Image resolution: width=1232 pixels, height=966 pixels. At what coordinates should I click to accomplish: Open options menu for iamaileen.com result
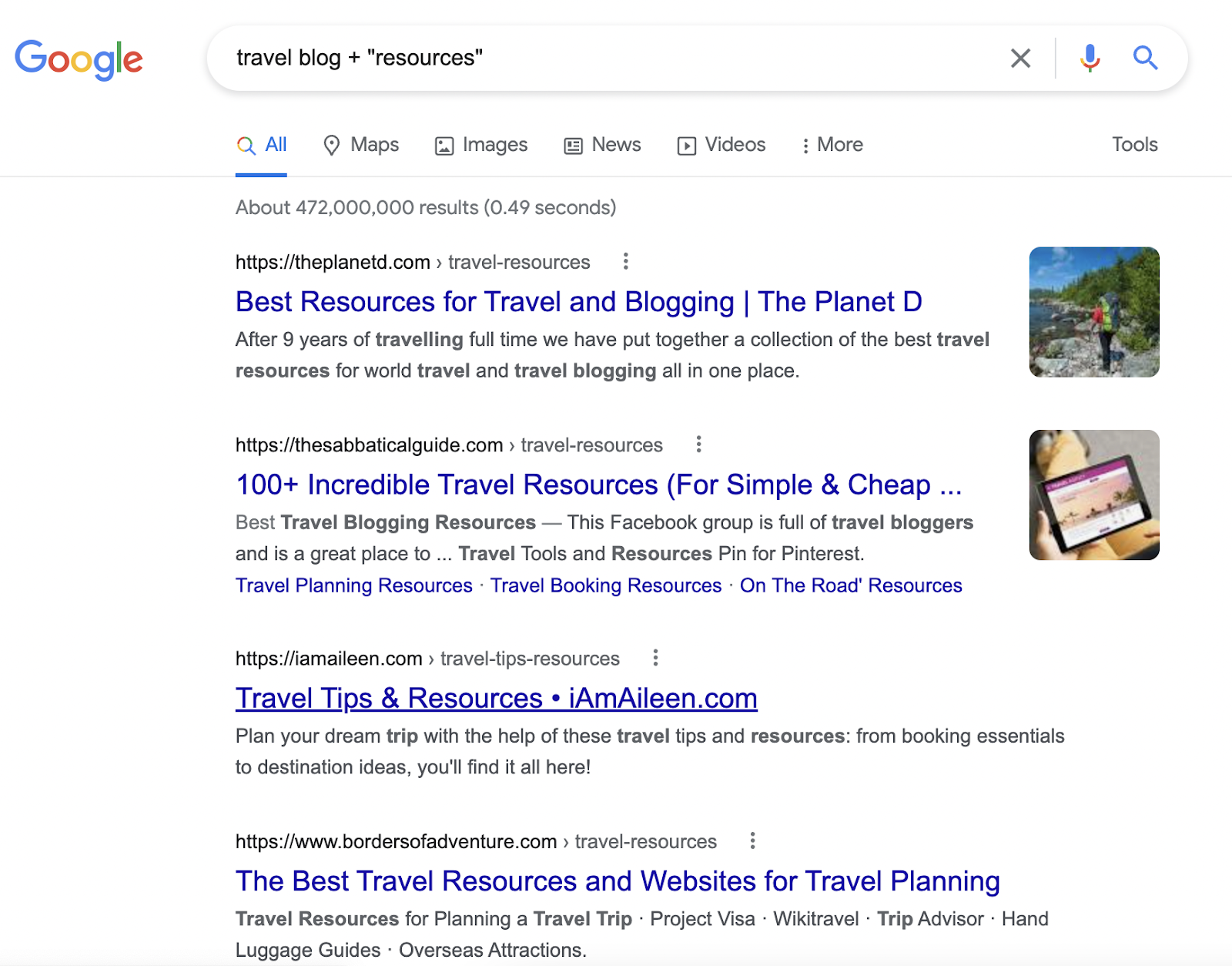[655, 657]
